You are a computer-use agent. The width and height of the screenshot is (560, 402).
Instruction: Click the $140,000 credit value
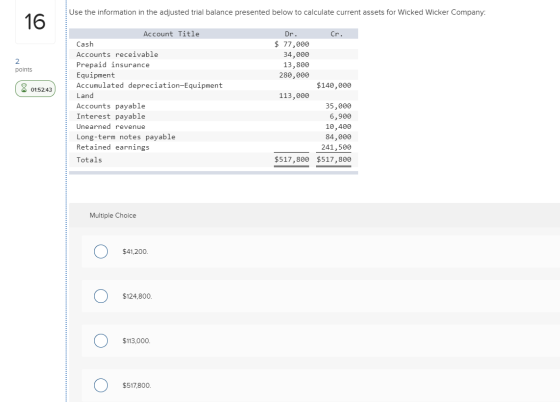[x=334, y=86]
